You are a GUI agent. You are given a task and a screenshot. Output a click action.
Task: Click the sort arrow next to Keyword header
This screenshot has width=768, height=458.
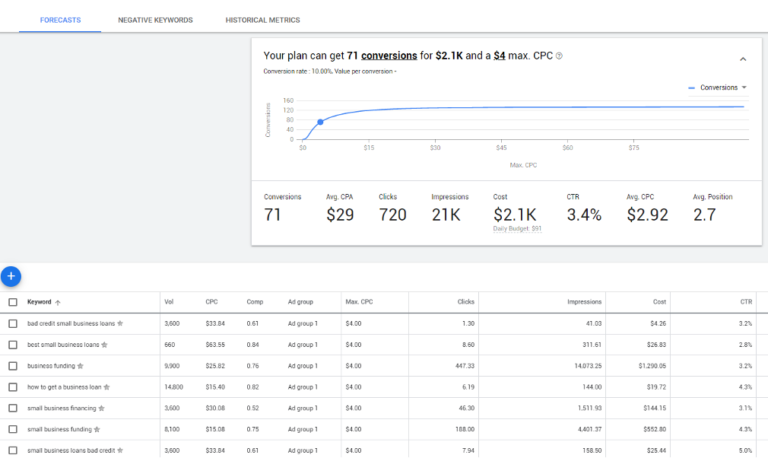pos(58,302)
